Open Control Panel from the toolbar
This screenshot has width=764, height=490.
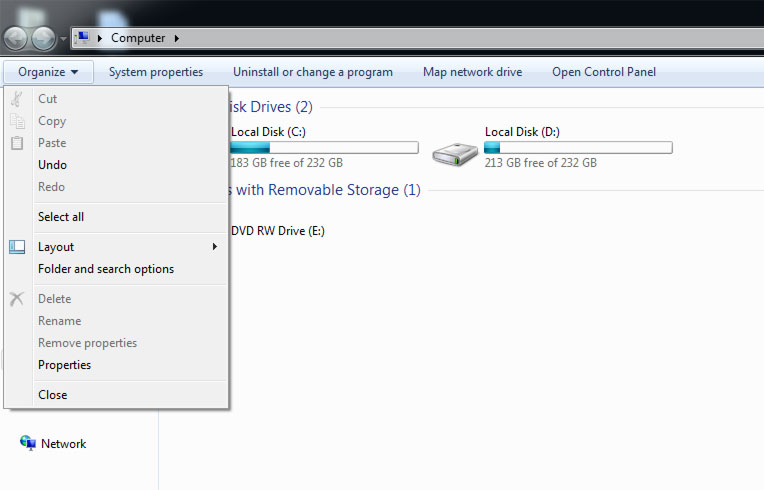604,72
